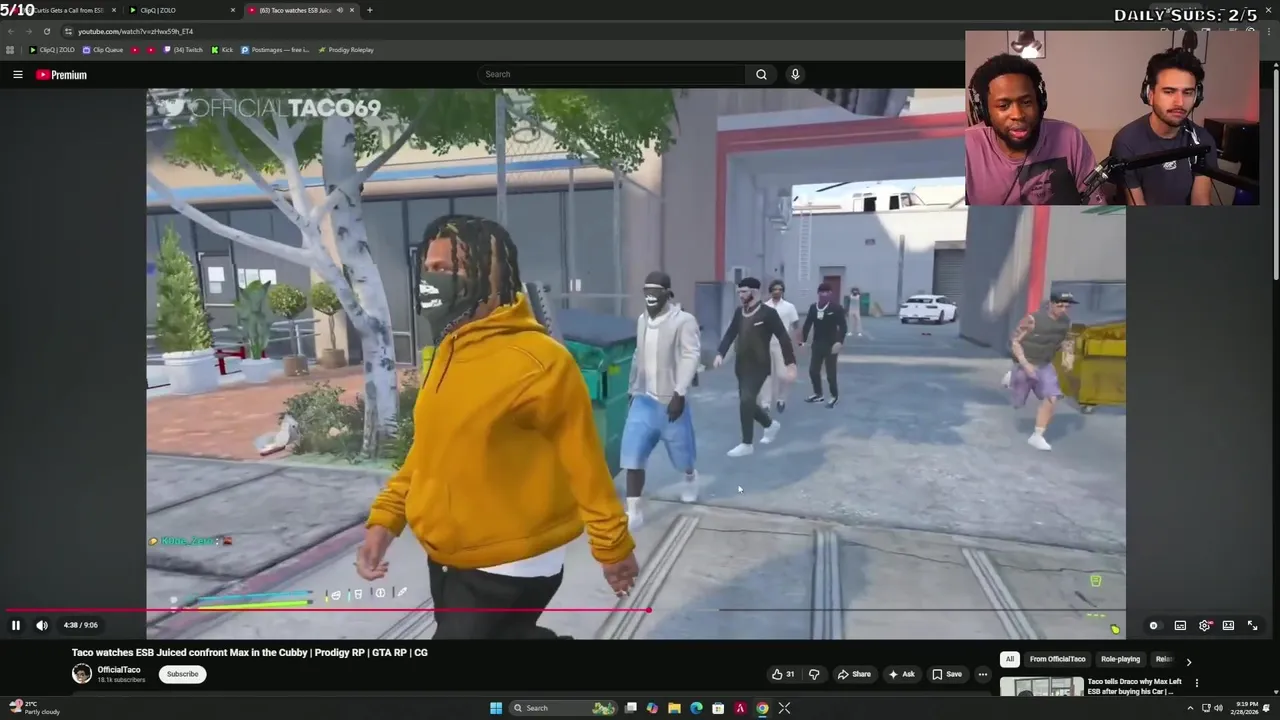The image size is (1280, 720).
Task: Subscribe to OfficialTaco channel
Action: (x=182, y=674)
